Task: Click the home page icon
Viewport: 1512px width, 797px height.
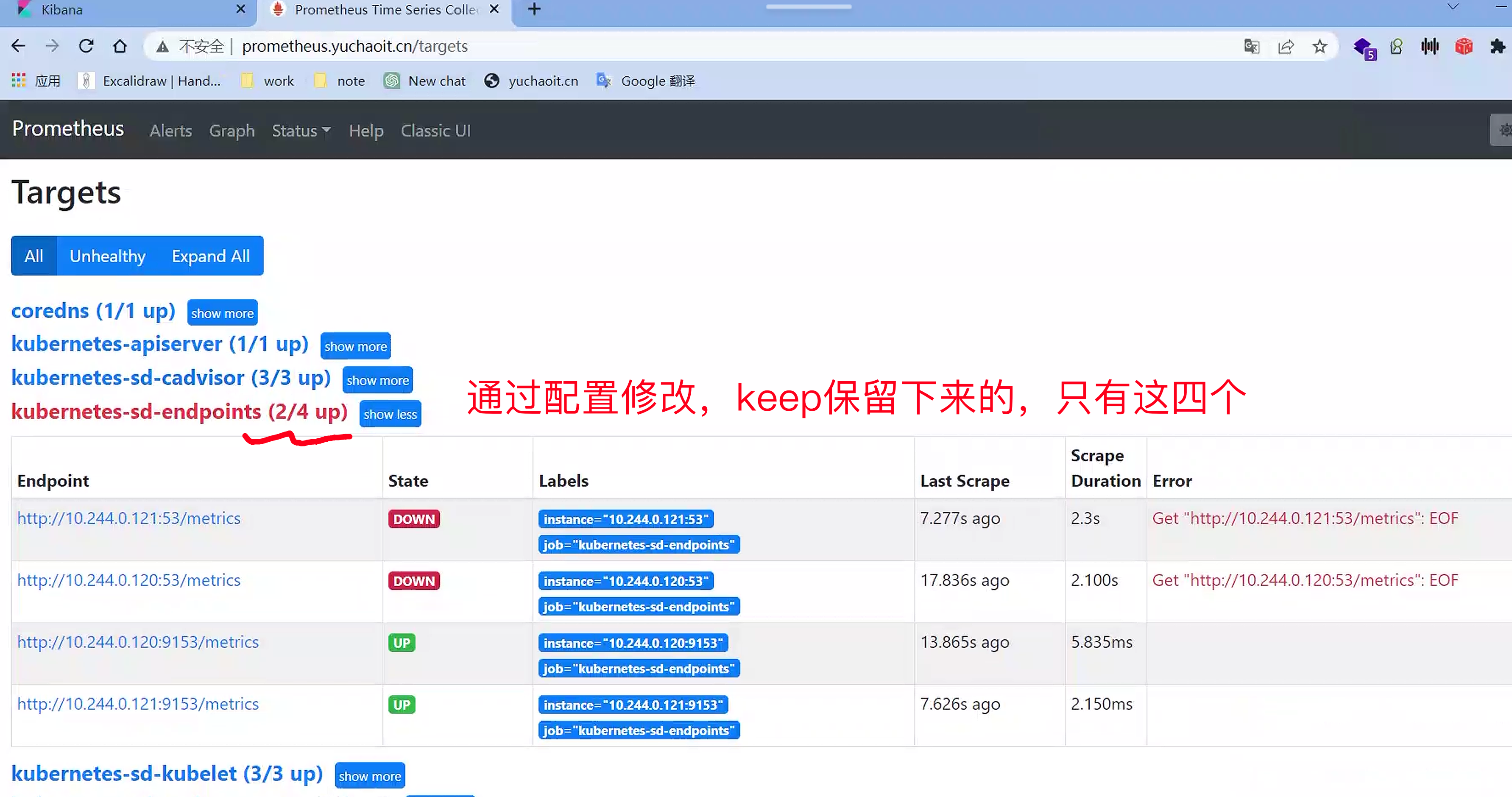Action: click(x=120, y=46)
